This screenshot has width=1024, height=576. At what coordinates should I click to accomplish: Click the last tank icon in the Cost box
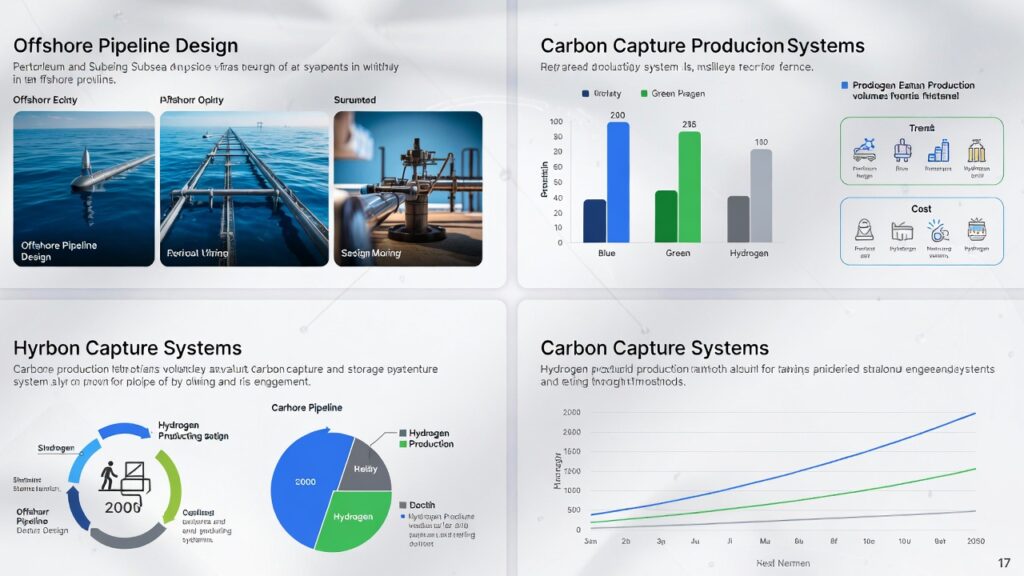tap(977, 230)
